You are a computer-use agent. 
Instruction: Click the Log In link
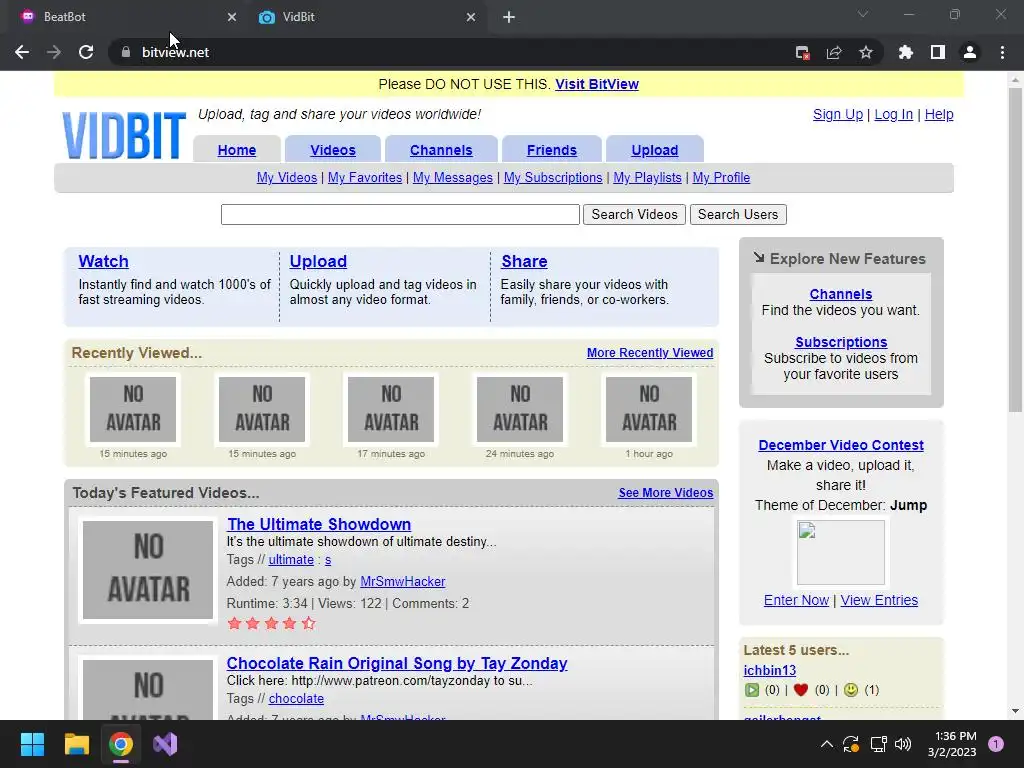point(893,114)
